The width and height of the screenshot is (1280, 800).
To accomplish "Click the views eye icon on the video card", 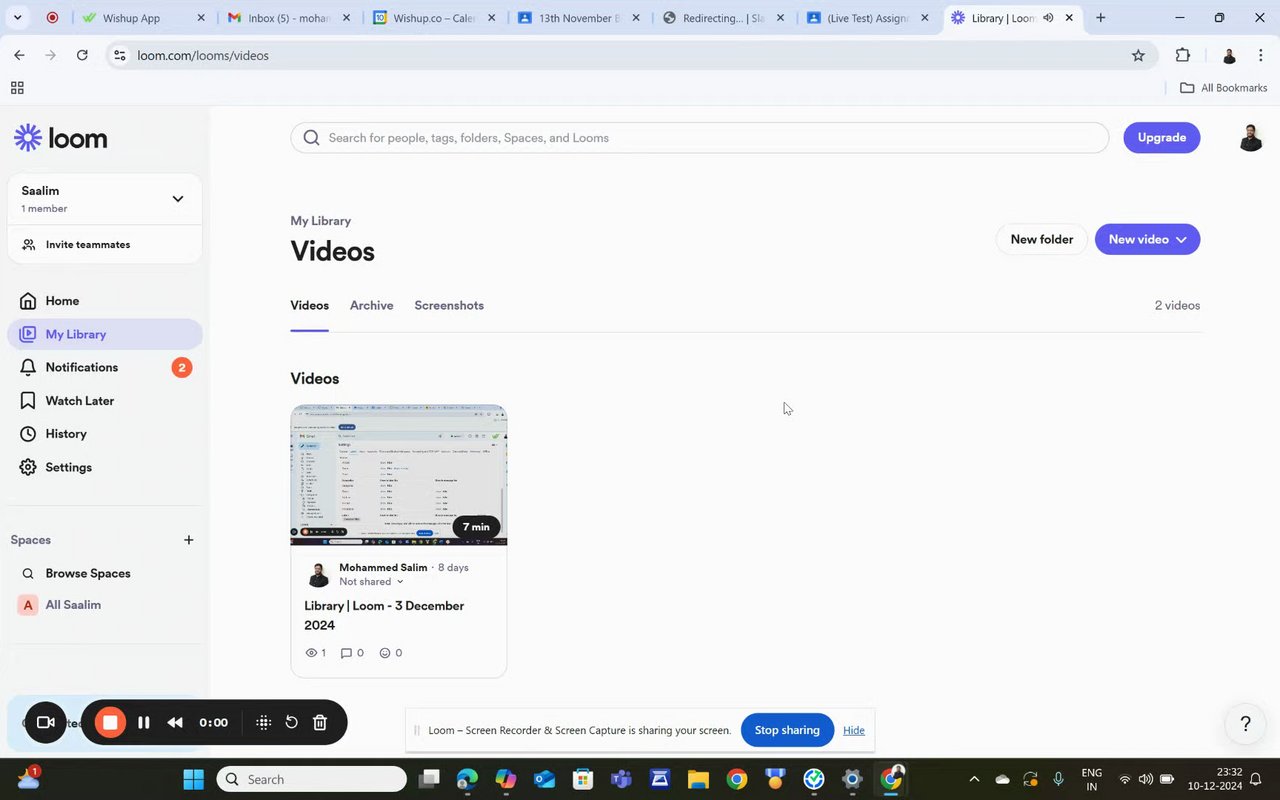I will coord(310,653).
